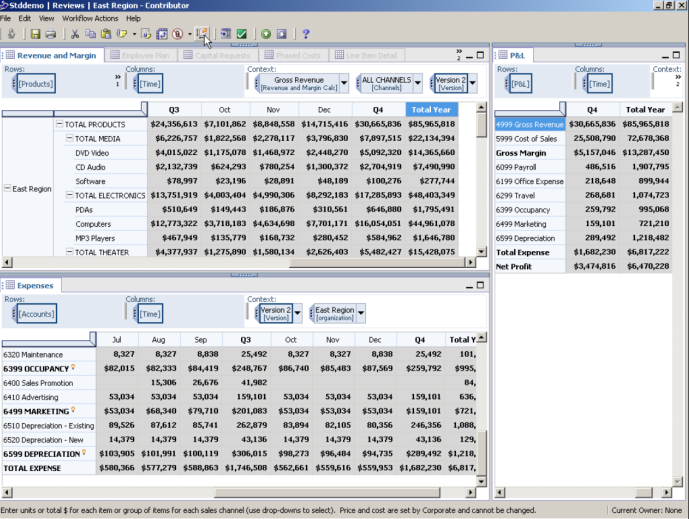
Task: Click the document with note toolbar icon
Action: click(x=146, y=34)
